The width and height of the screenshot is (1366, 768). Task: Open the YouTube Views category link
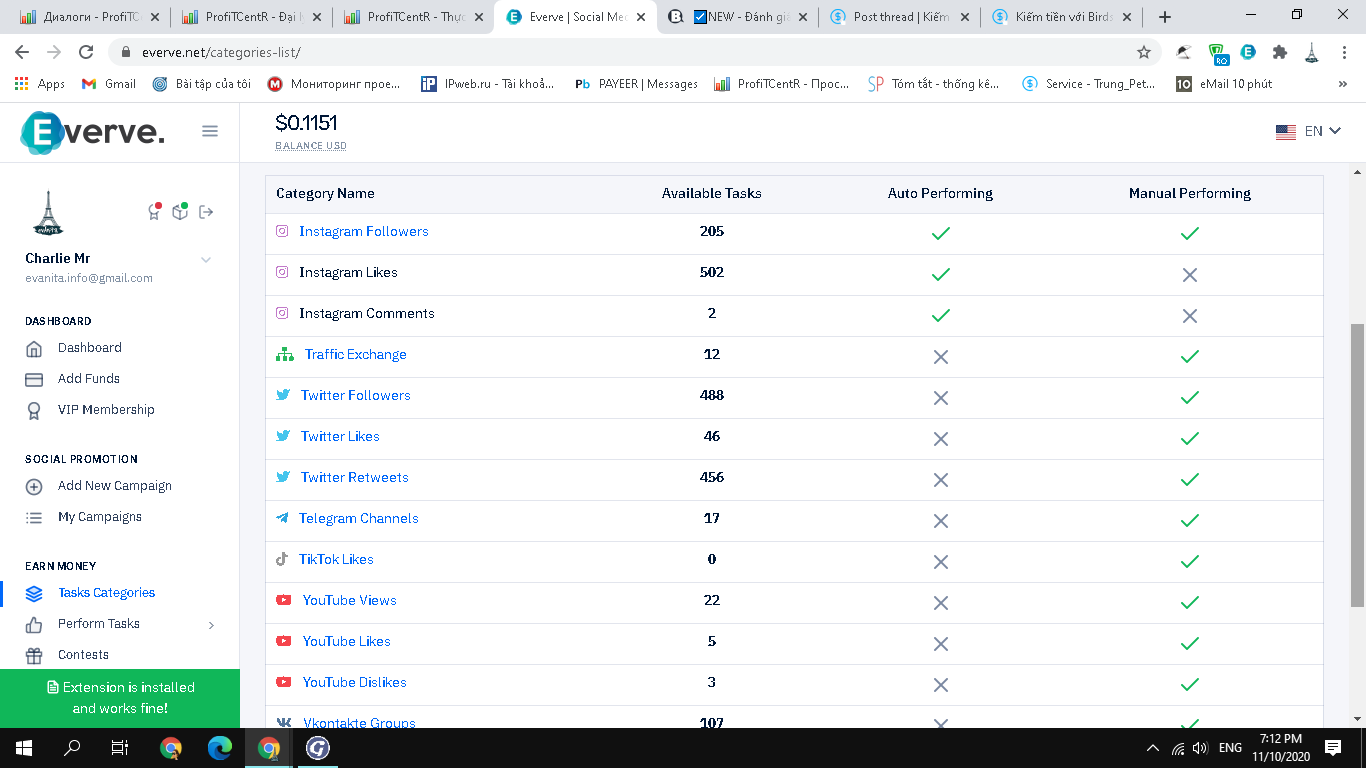tap(350, 600)
